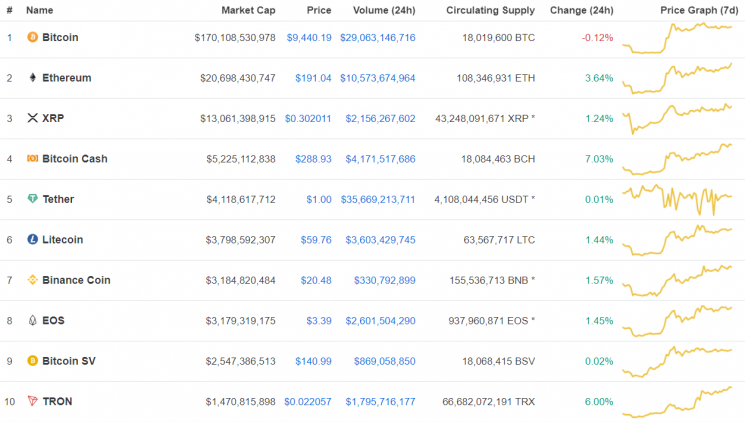Open Tether 7-day price graph
The height and width of the screenshot is (423, 745).
click(x=677, y=200)
